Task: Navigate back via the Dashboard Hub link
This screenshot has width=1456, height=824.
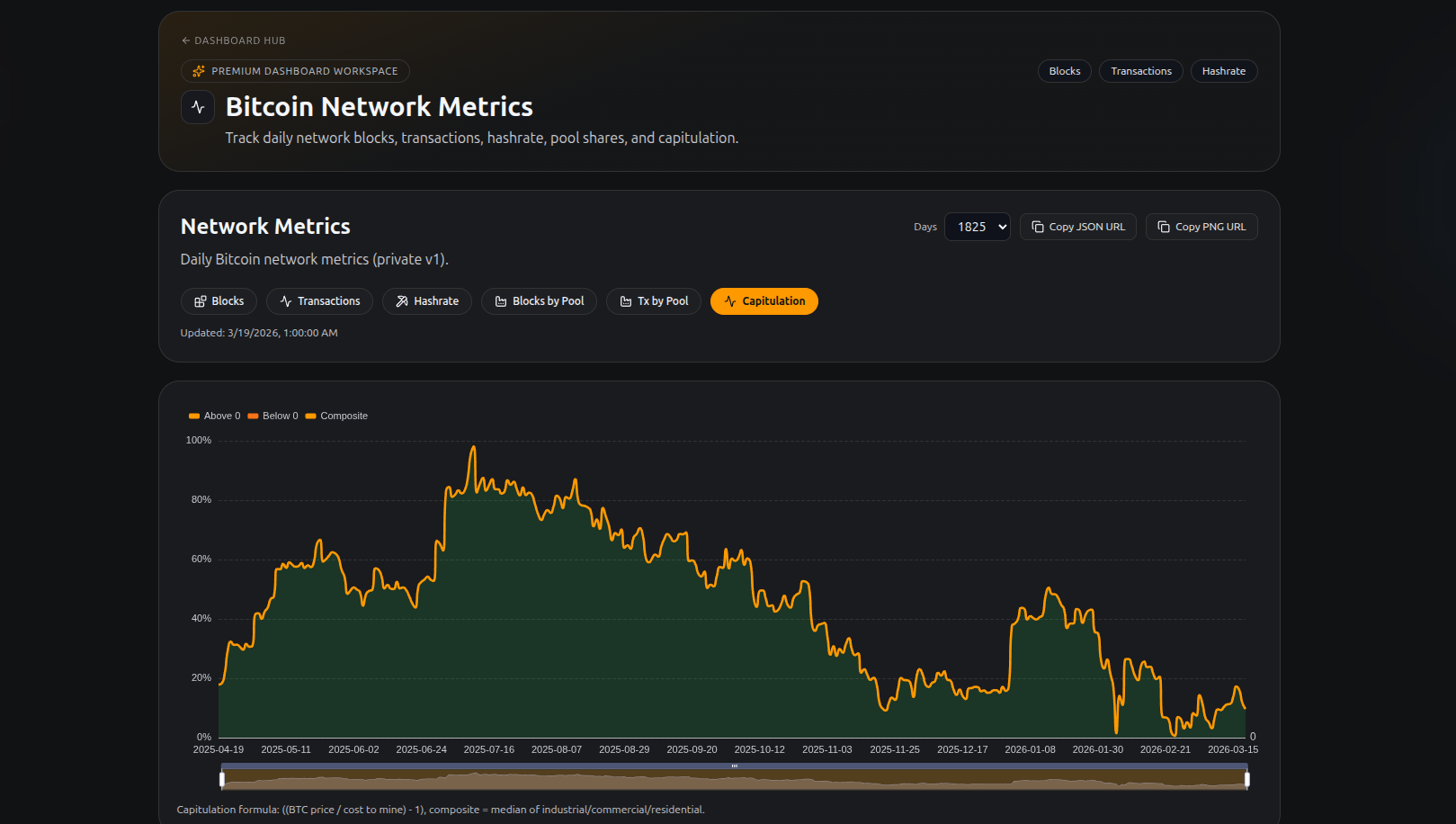Action: click(x=233, y=40)
